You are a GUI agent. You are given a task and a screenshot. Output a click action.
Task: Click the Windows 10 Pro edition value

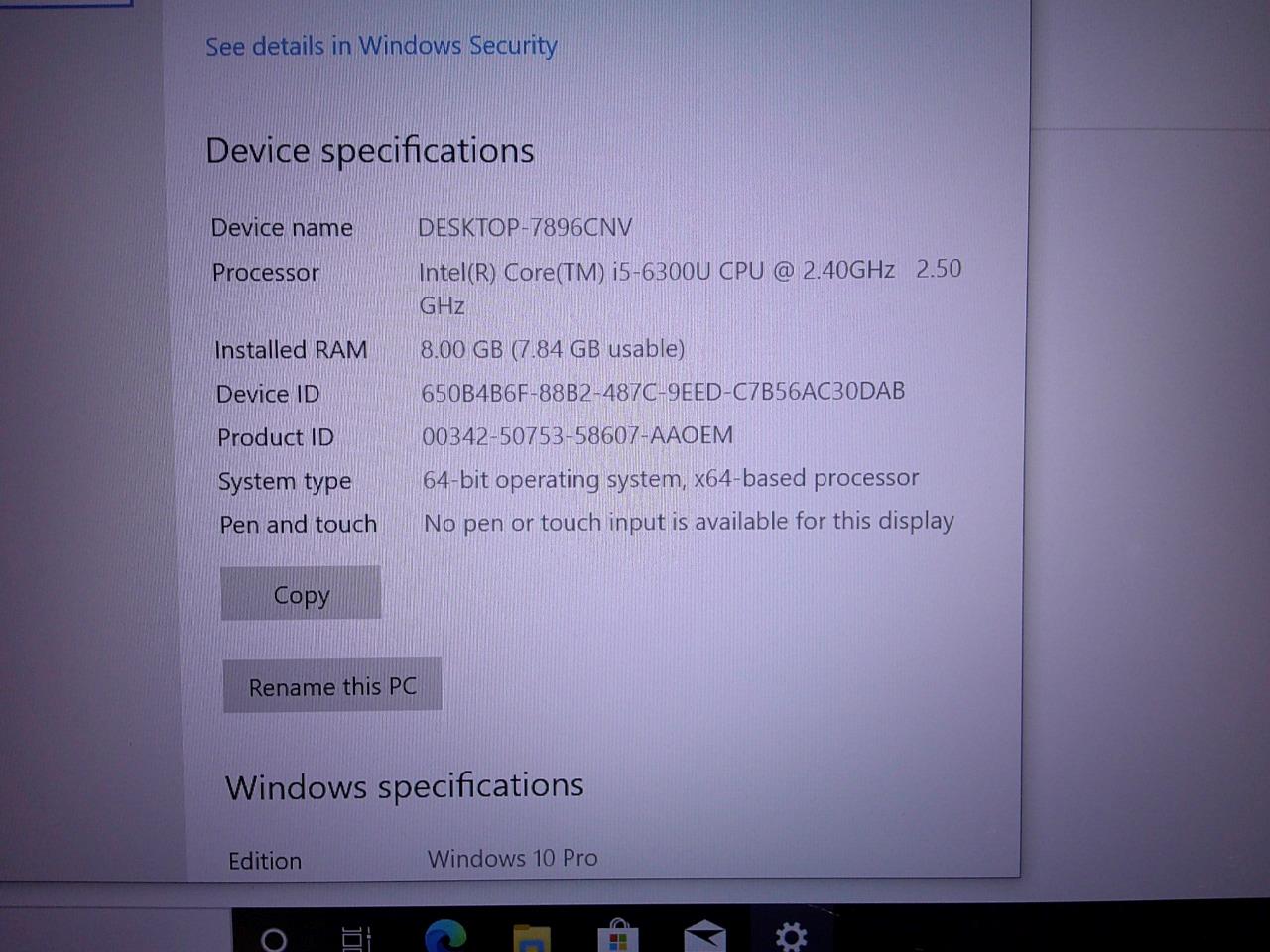point(513,858)
